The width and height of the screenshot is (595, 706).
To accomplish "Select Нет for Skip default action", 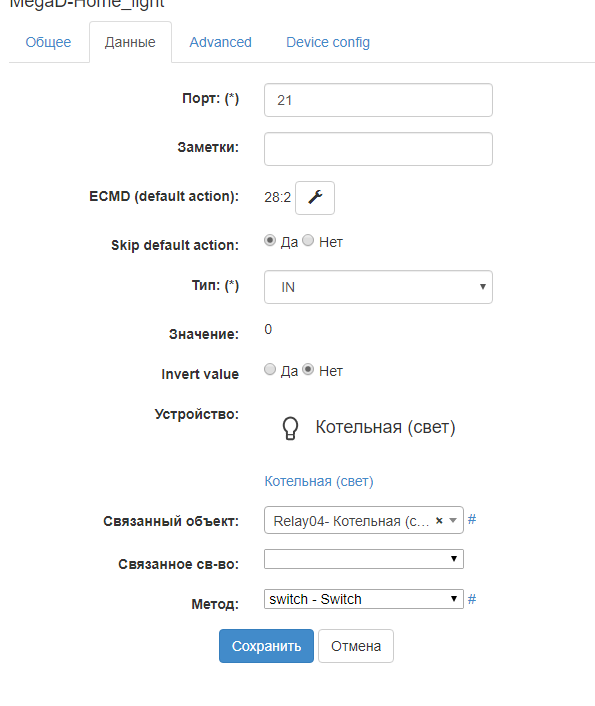I will click(x=308, y=240).
